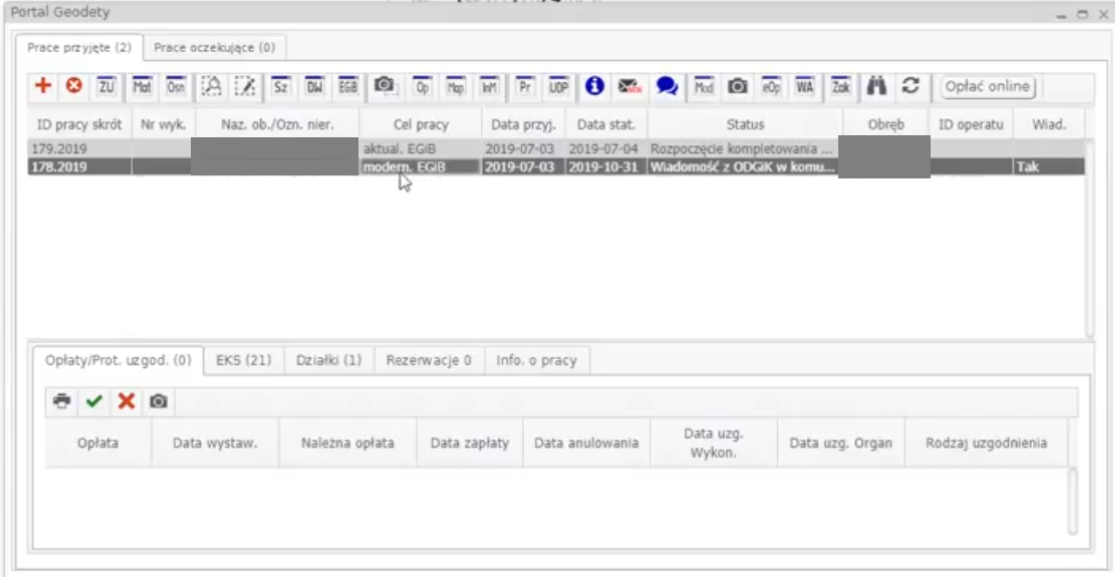Sort by Data przyj. column header
The width and height of the screenshot is (1115, 577).
520,125
